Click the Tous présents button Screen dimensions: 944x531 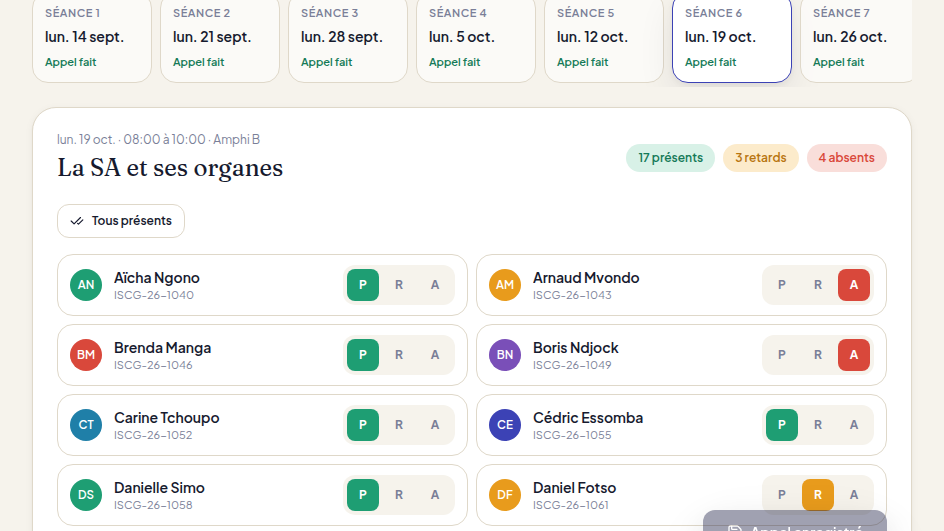click(121, 221)
